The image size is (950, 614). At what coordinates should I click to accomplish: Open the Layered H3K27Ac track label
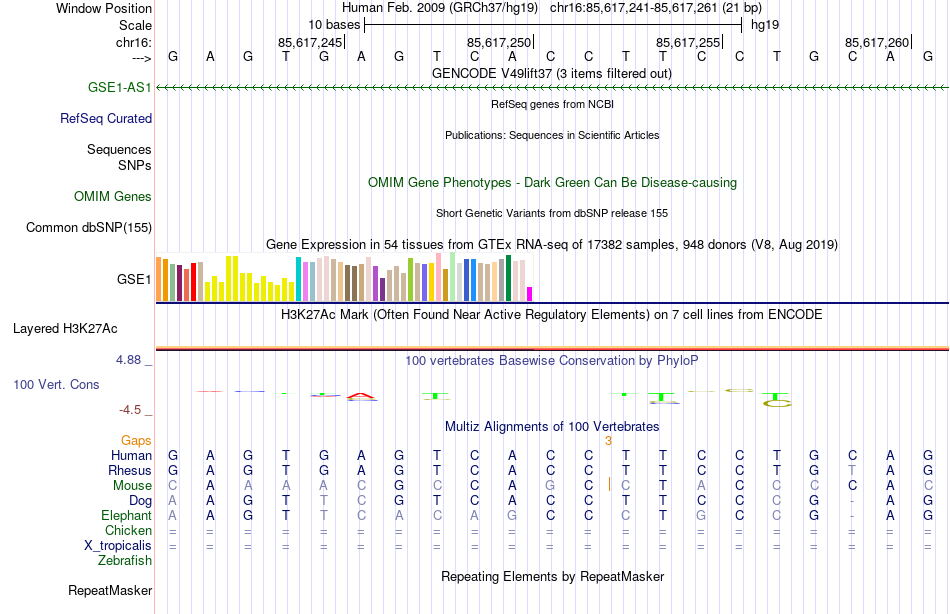click(65, 329)
